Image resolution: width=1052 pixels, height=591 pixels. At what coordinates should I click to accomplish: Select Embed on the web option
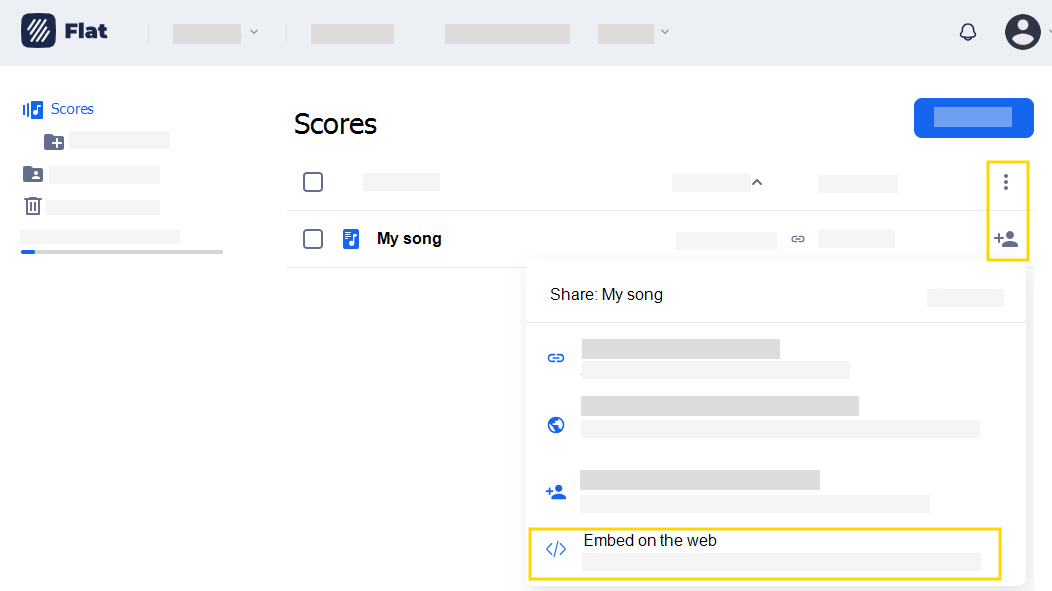(650, 541)
